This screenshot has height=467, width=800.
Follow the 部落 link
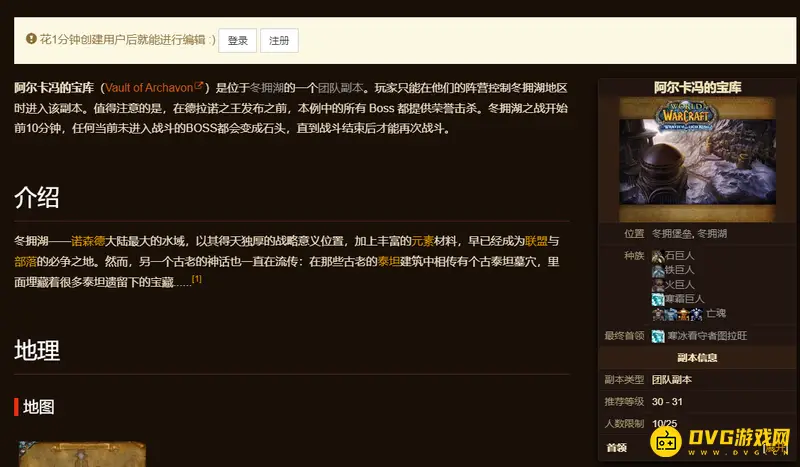click(26, 261)
